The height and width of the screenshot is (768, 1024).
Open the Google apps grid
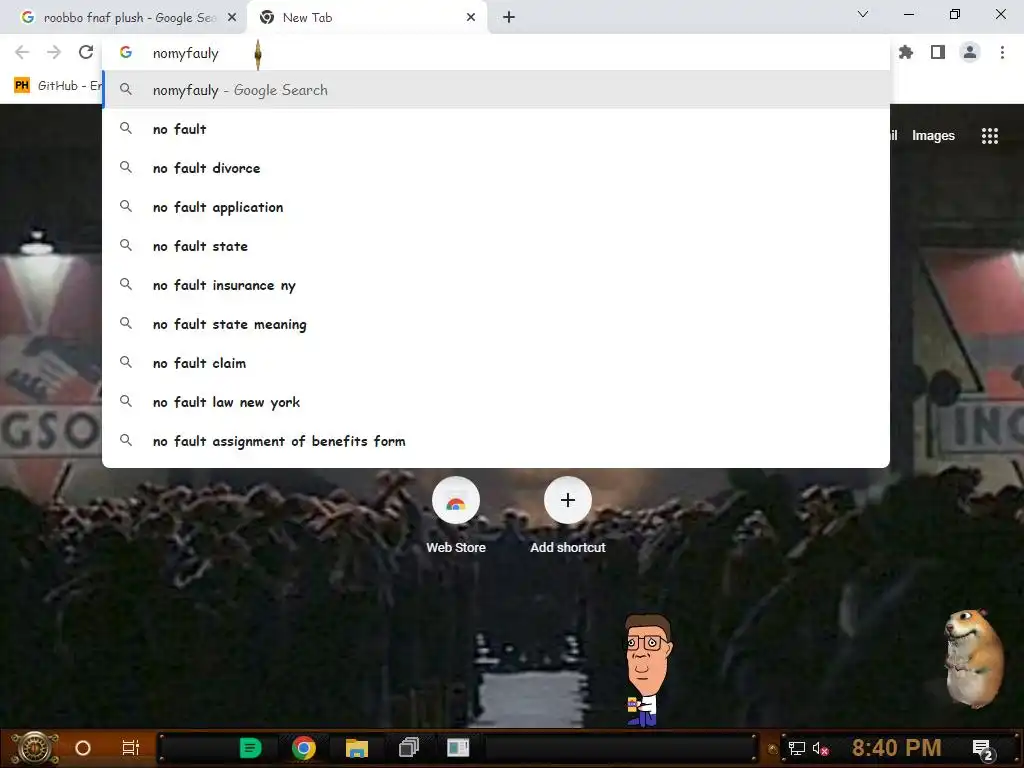pos(989,136)
